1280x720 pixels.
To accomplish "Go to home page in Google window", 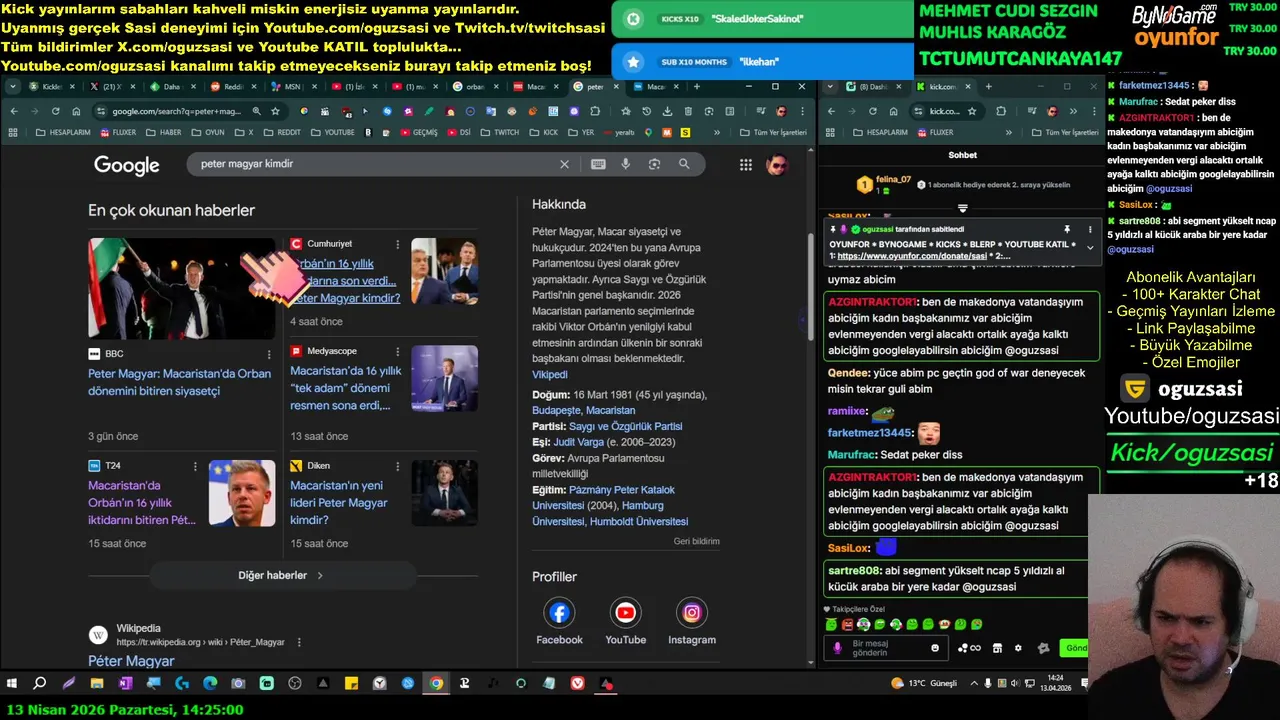I will pyautogui.click(x=76, y=111).
